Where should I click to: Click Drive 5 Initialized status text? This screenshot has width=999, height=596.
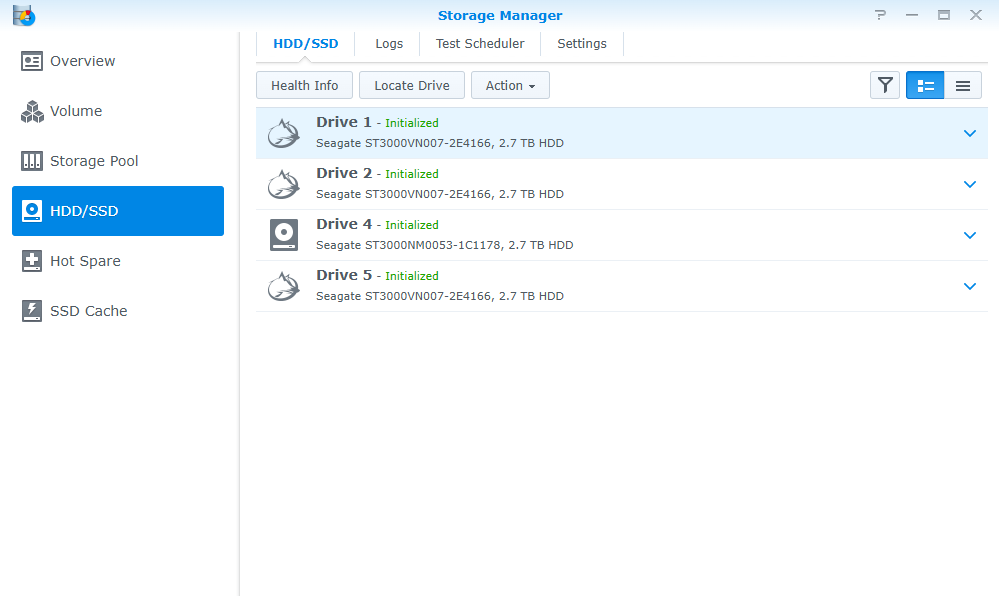(412, 276)
